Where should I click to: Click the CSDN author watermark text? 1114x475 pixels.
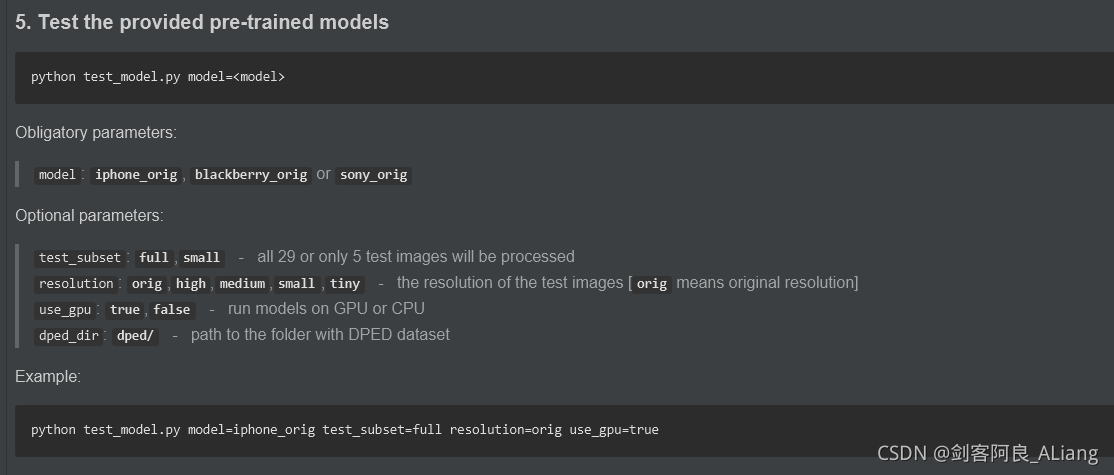[x=988, y=453]
